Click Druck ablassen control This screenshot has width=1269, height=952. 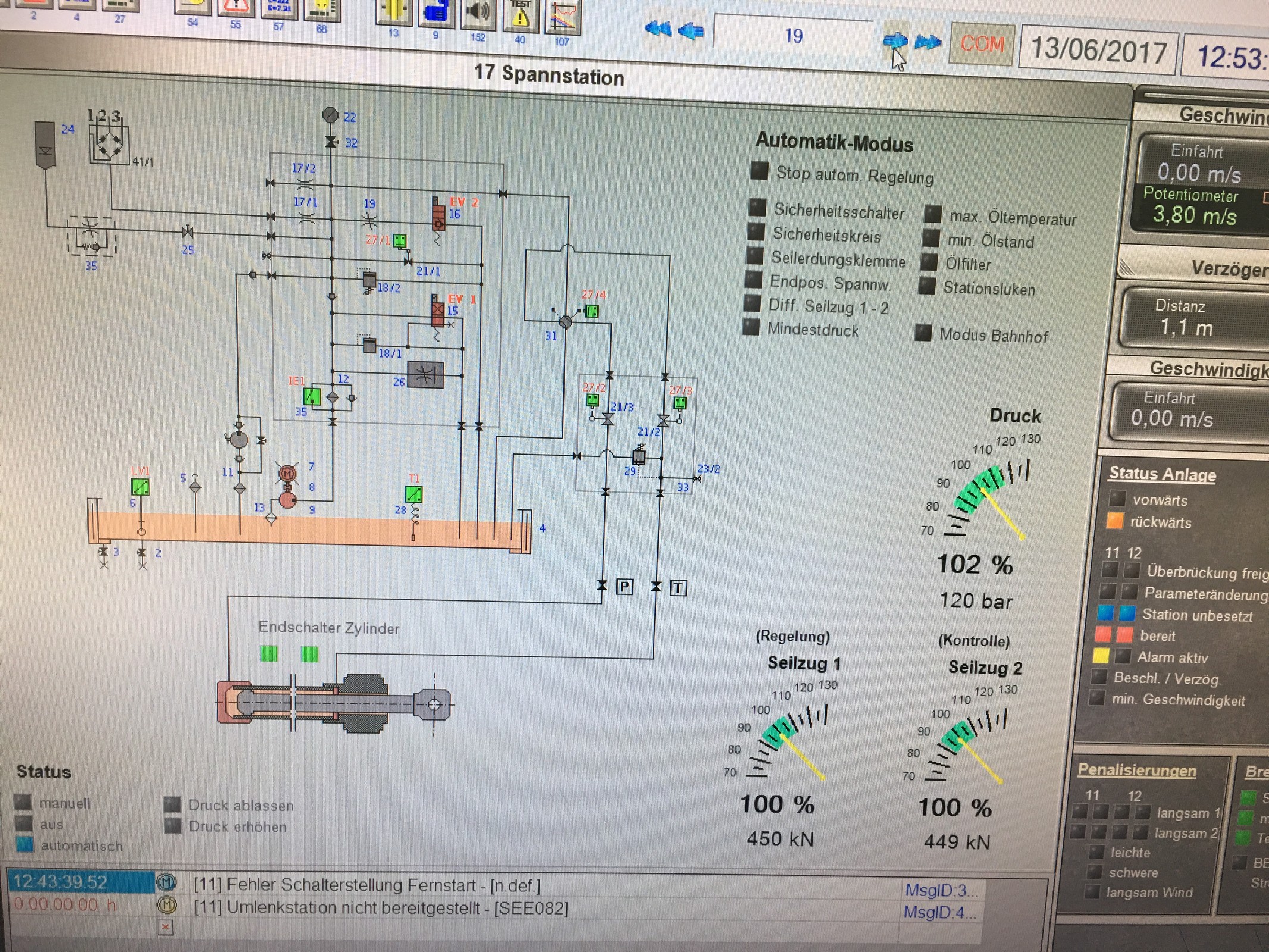click(173, 804)
